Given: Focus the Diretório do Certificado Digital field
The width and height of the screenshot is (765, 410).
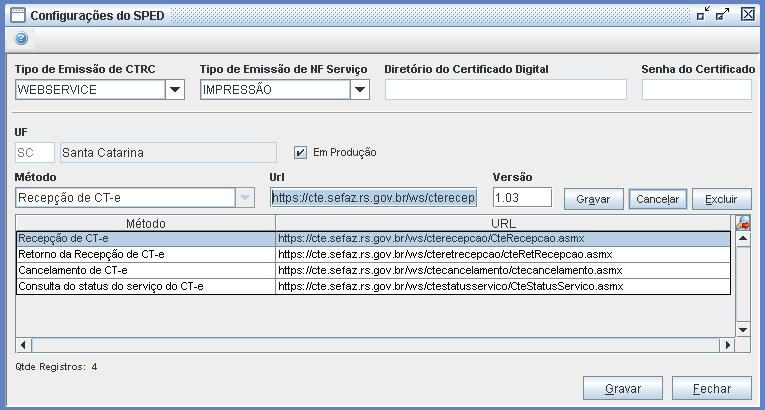Looking at the screenshot, I should pyautogui.click(x=505, y=90).
